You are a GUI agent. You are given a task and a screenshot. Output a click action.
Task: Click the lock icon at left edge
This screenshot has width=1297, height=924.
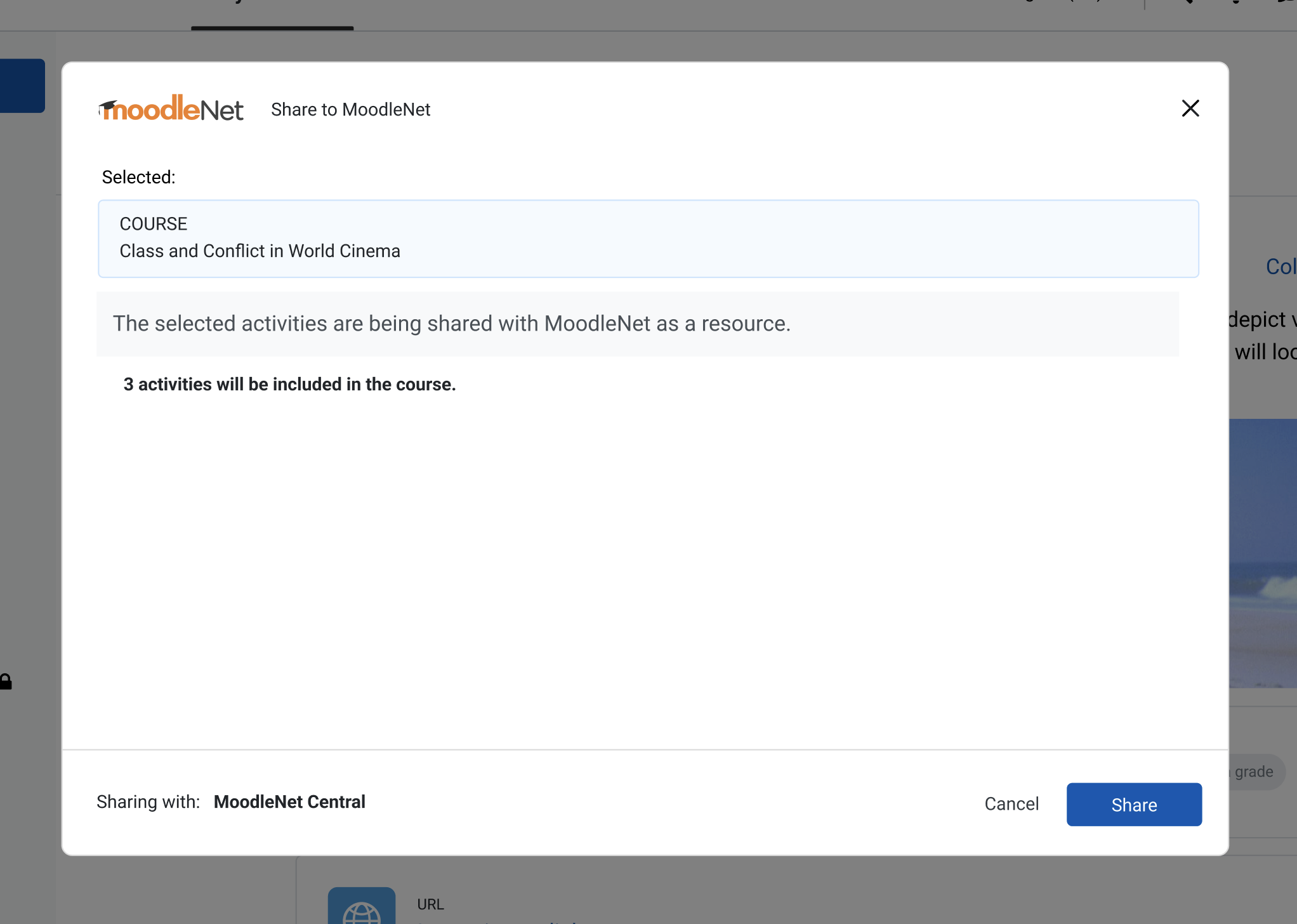pos(6,682)
